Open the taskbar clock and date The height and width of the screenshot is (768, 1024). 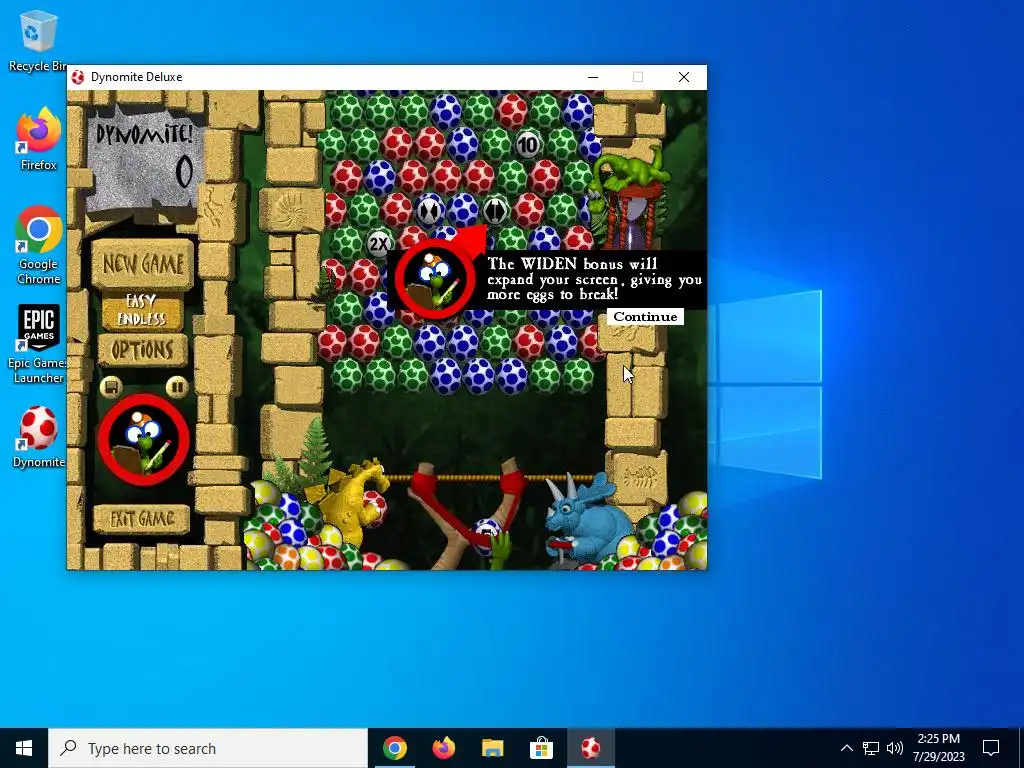click(938, 748)
